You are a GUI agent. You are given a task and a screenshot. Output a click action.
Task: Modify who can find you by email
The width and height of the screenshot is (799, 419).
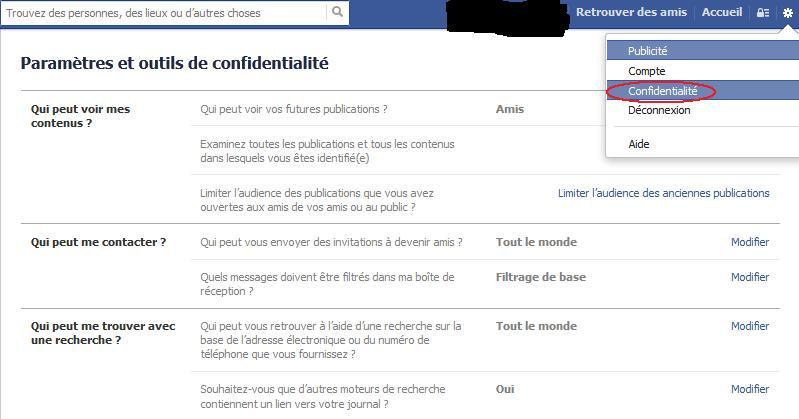pyautogui.click(x=750, y=326)
